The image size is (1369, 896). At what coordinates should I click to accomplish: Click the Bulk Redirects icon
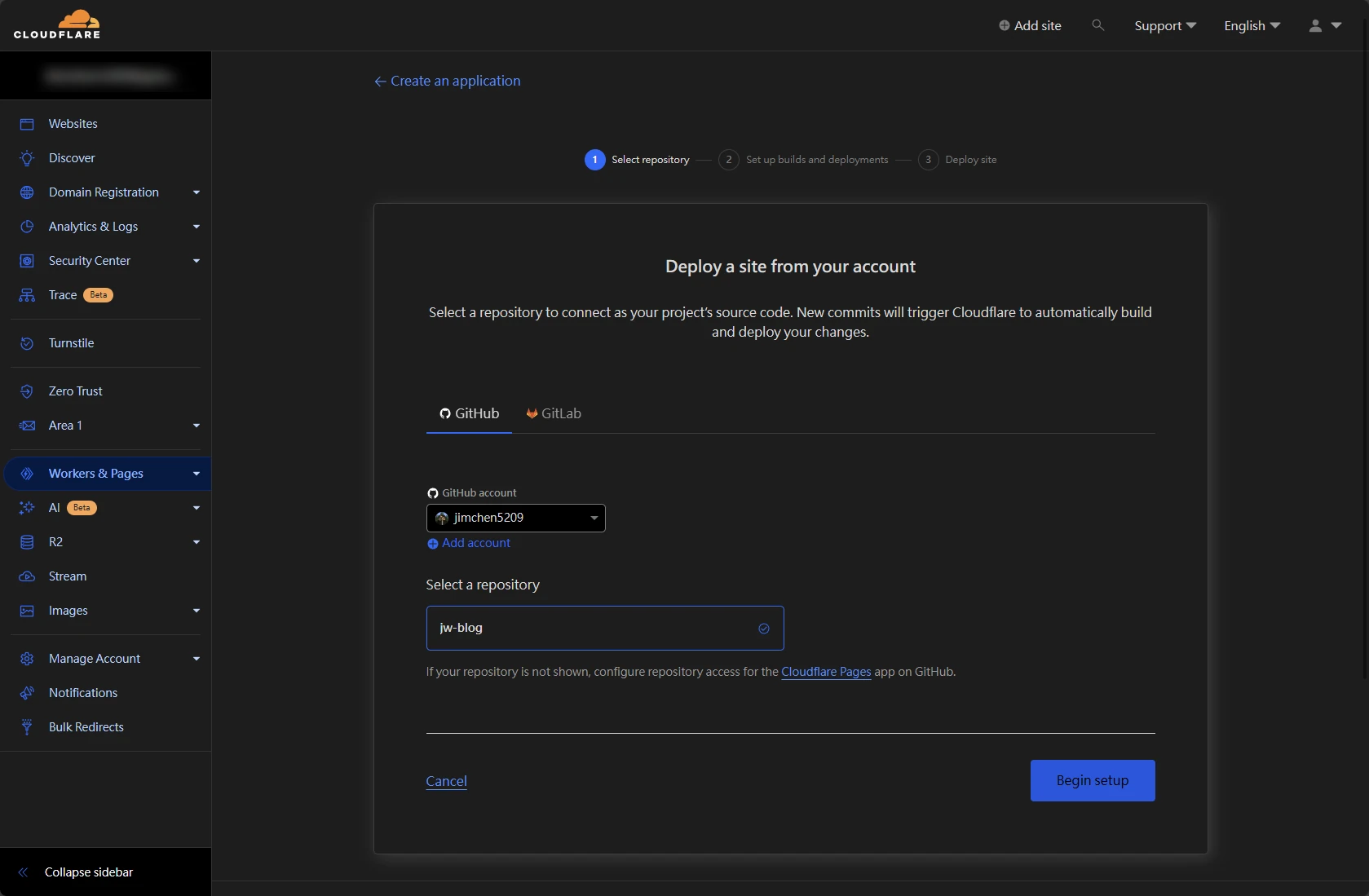click(x=27, y=727)
